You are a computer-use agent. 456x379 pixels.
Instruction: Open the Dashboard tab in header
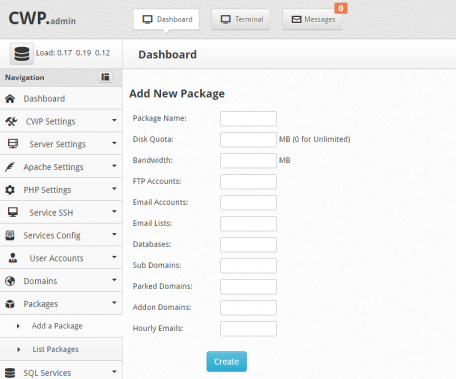(x=166, y=19)
